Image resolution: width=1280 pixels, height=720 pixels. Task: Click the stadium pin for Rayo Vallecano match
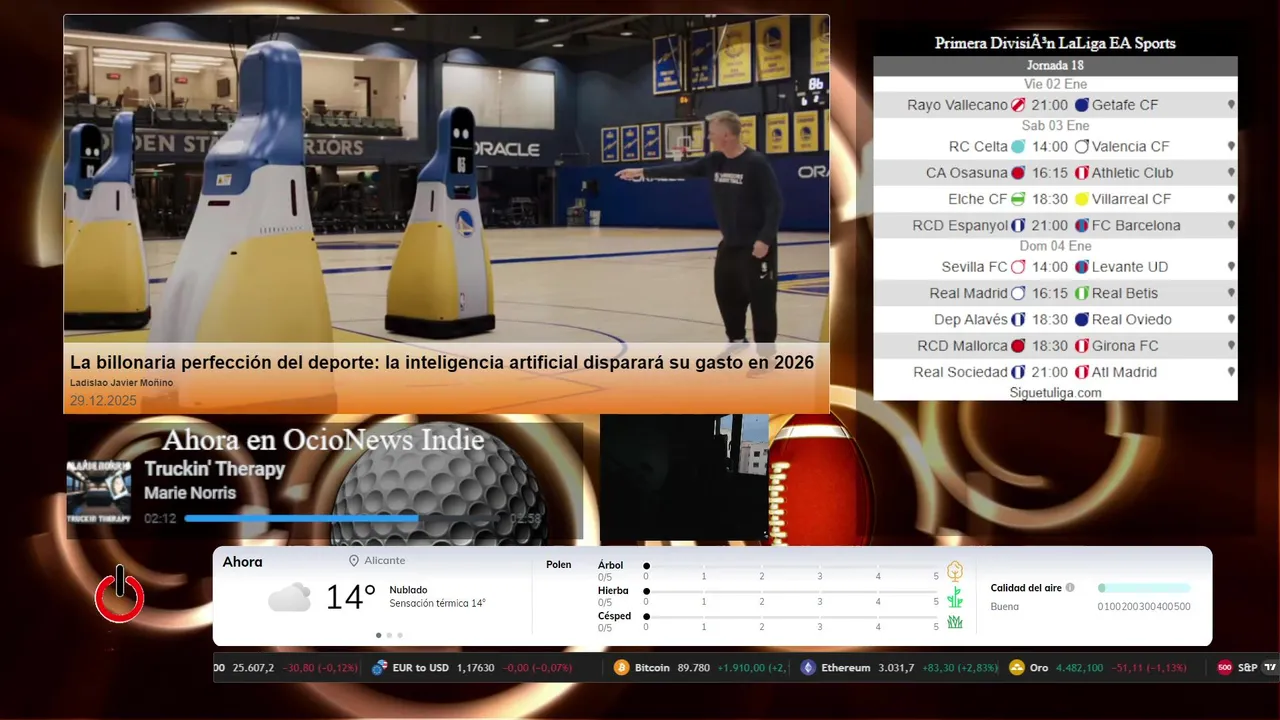1231,105
